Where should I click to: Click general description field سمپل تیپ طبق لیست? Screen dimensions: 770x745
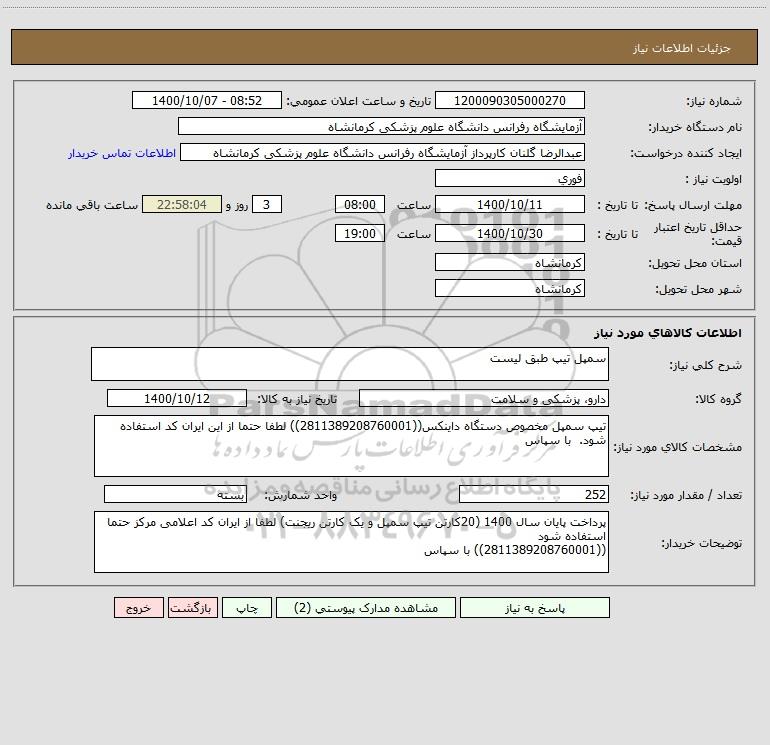(350, 364)
